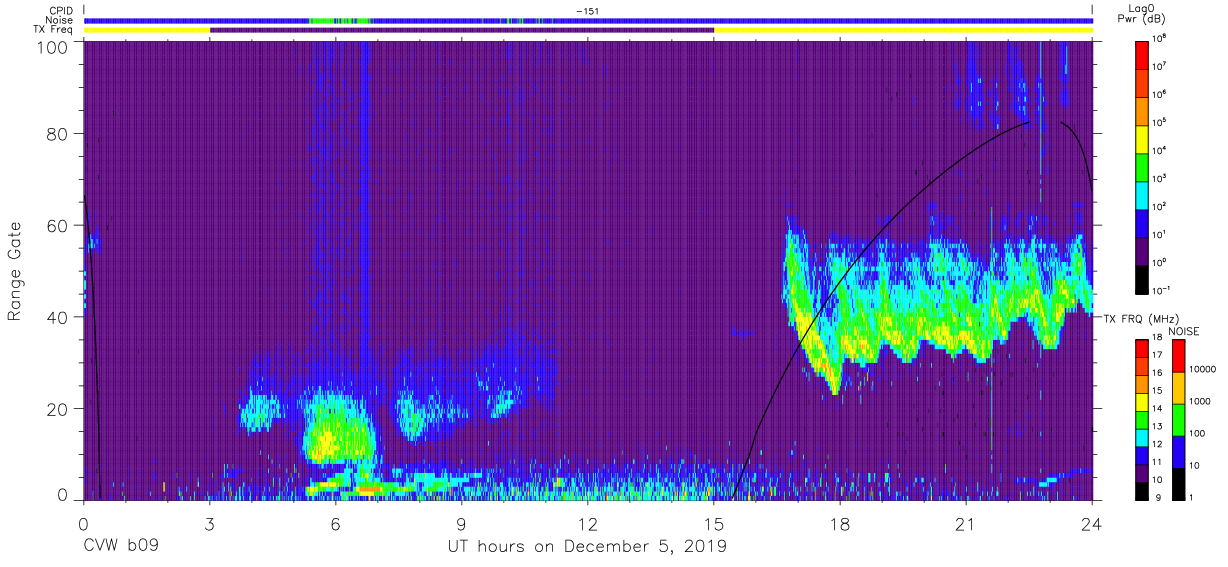Click the 18 hour tick label on the time axis

840,524
